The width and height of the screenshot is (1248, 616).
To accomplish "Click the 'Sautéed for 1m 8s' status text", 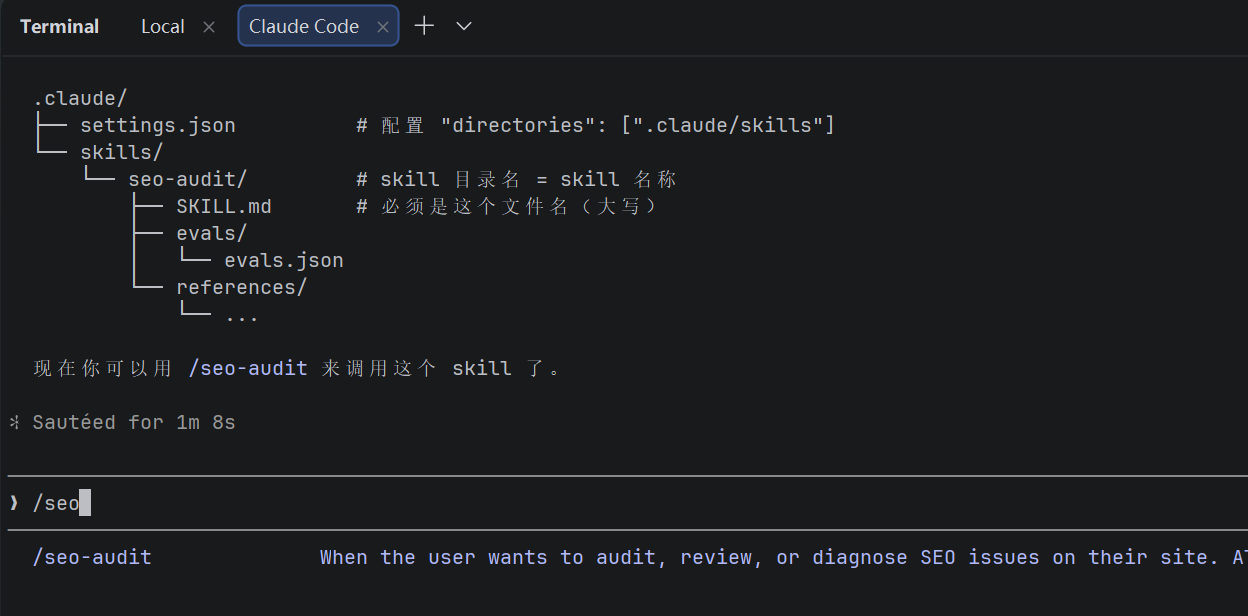I will coord(134,422).
